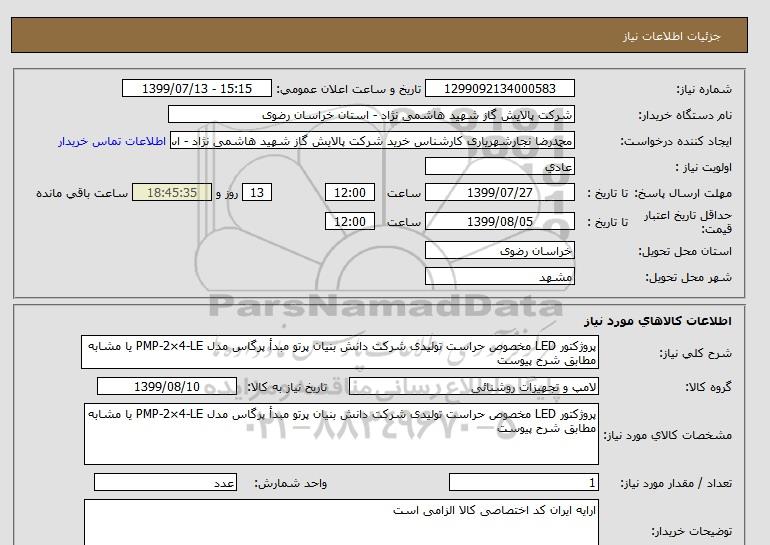The width and height of the screenshot is (770, 545).
Task: Click the تاریخ نیاز به کالا date 1399/08/10
Action: (167, 386)
